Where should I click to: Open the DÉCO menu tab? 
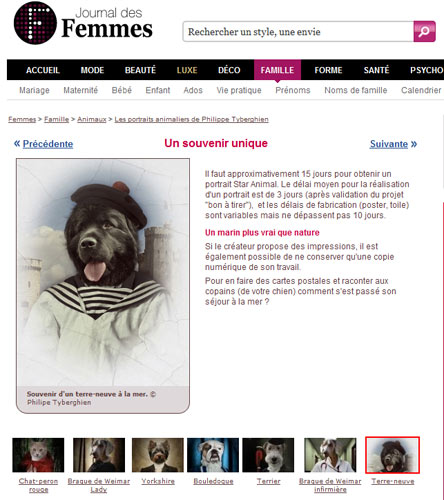click(229, 70)
